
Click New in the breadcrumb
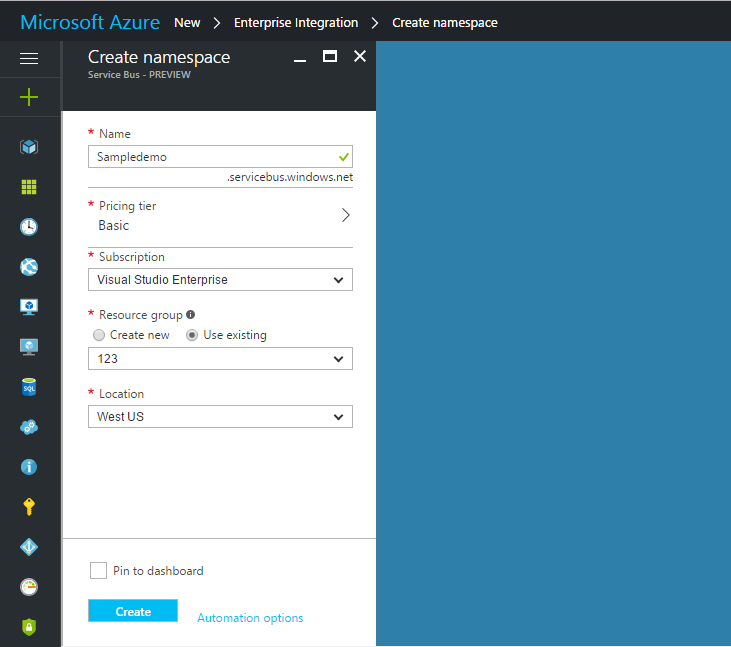[187, 23]
